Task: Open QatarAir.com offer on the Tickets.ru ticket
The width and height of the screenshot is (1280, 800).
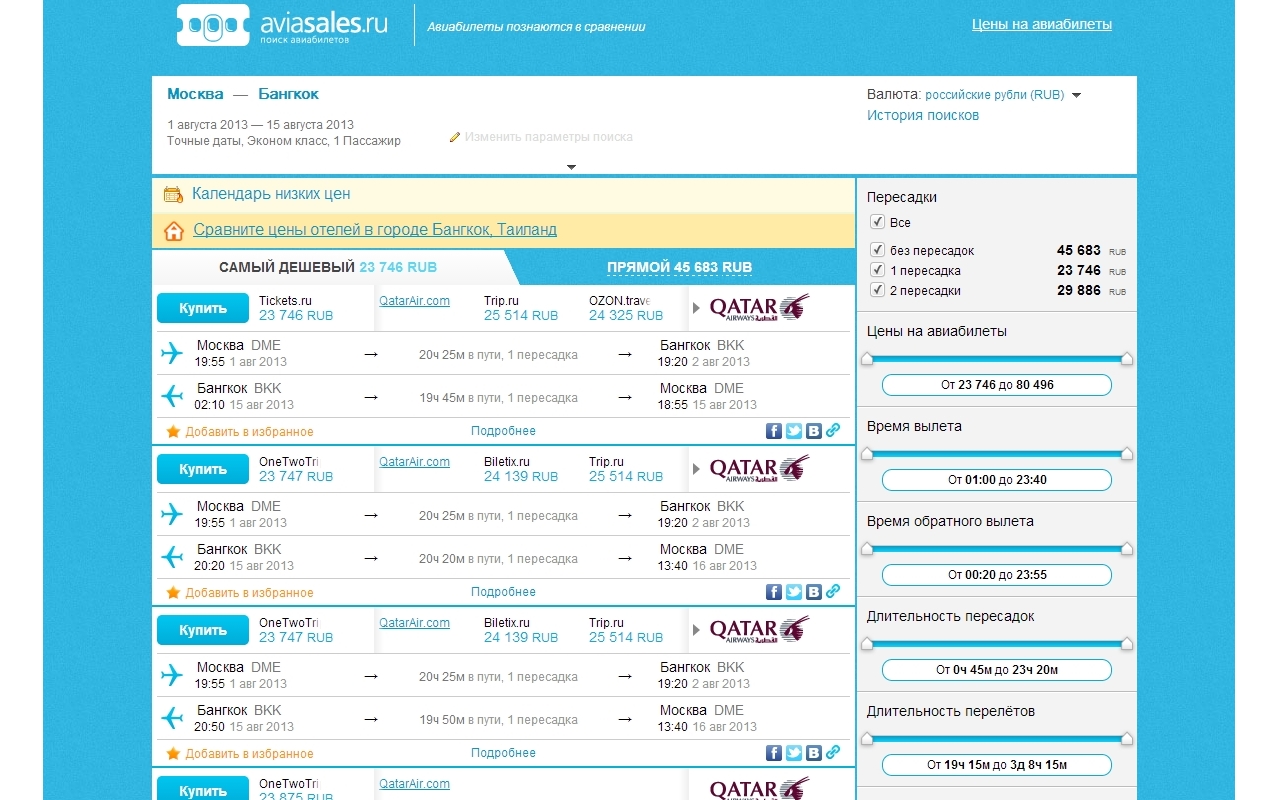Action: 414,300
